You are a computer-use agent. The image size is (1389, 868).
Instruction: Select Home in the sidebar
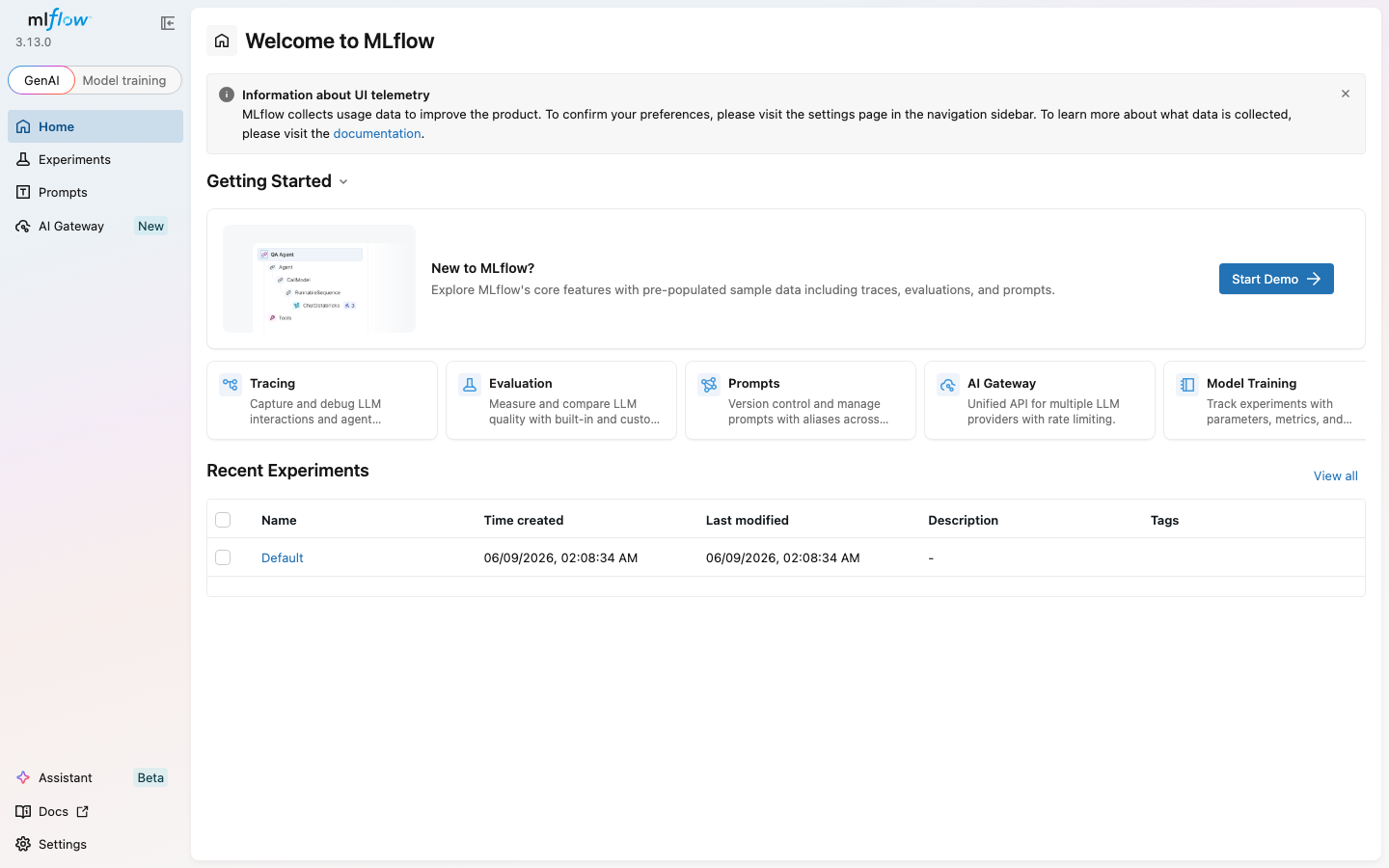point(95,126)
